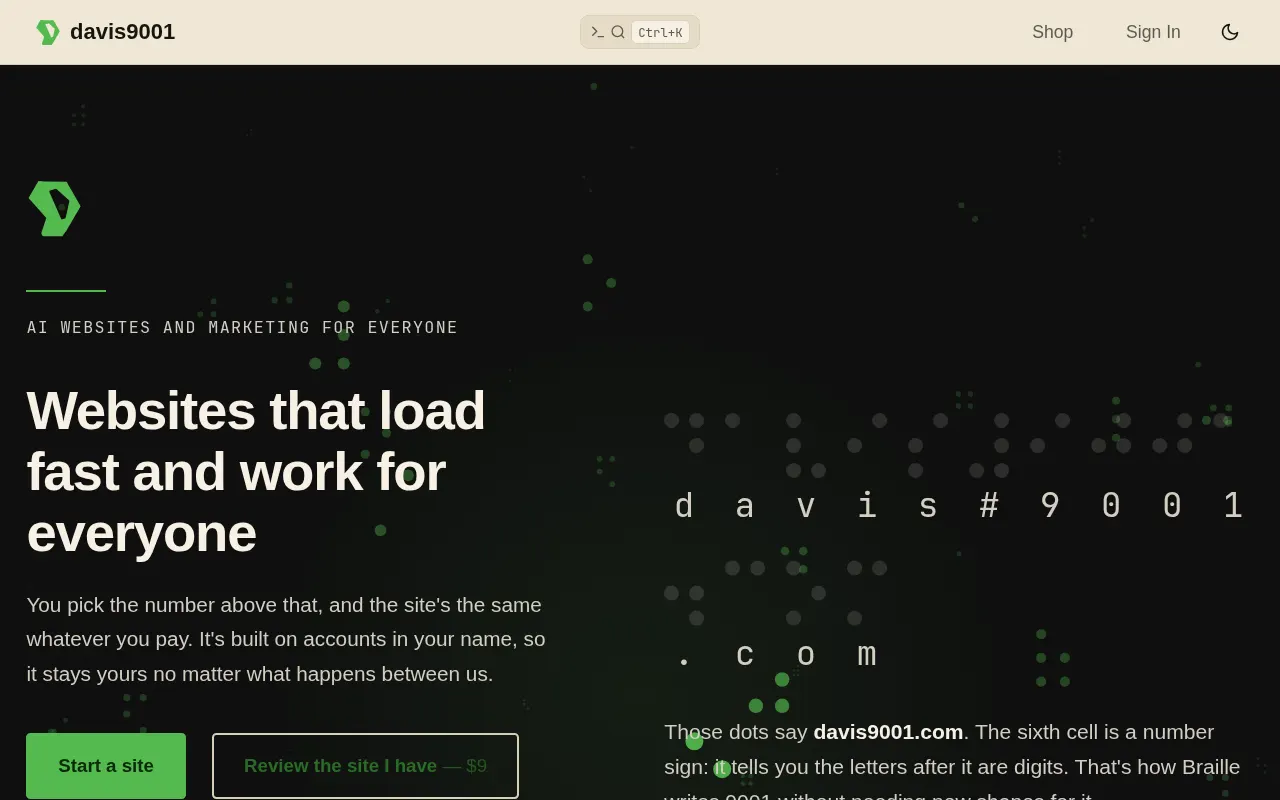Open the davis9001 brand name link
The image size is (1280, 800).
coord(122,32)
